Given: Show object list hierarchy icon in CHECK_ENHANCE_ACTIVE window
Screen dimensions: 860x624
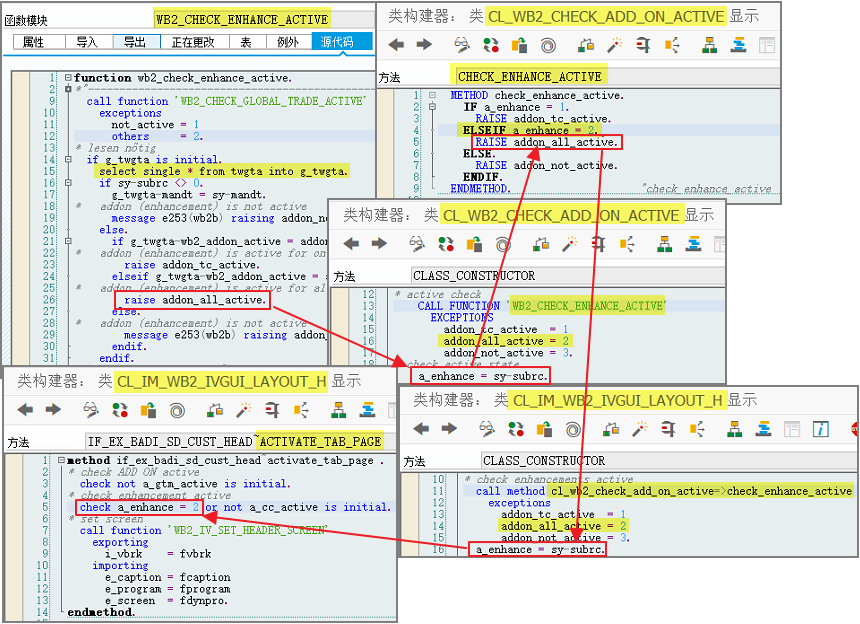Looking at the screenshot, I should click(710, 44).
